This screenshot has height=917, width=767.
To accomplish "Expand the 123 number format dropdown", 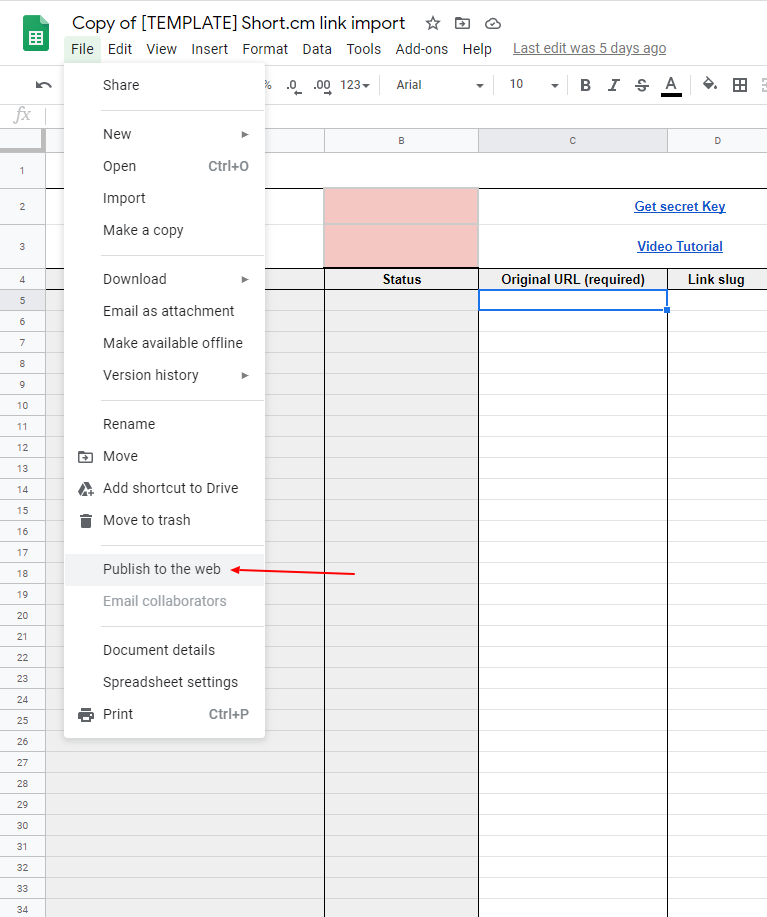I will (355, 85).
